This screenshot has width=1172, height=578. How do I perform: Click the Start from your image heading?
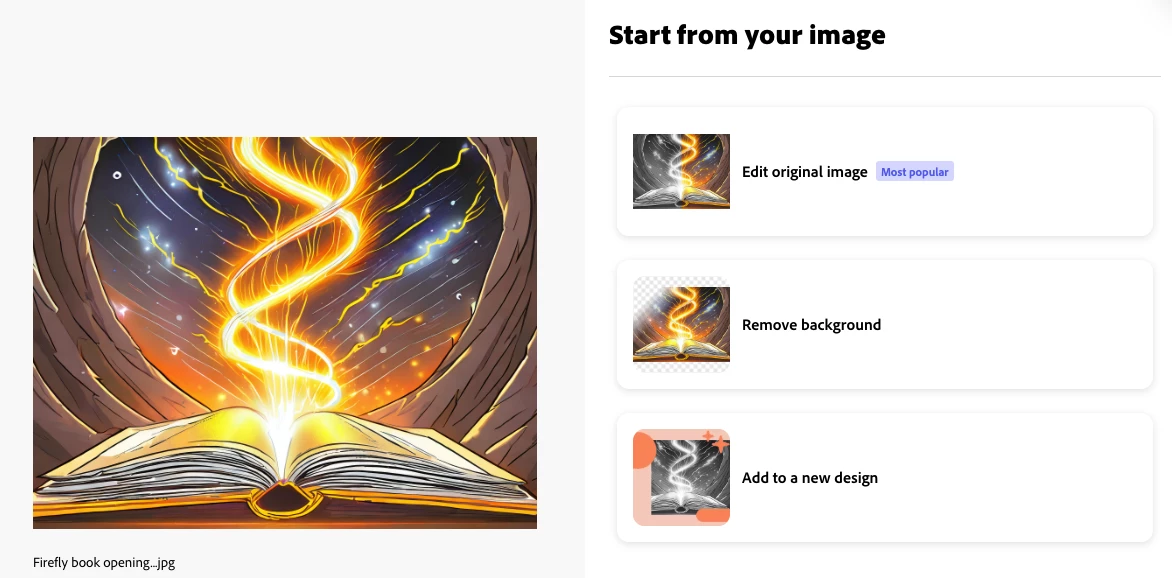(747, 35)
